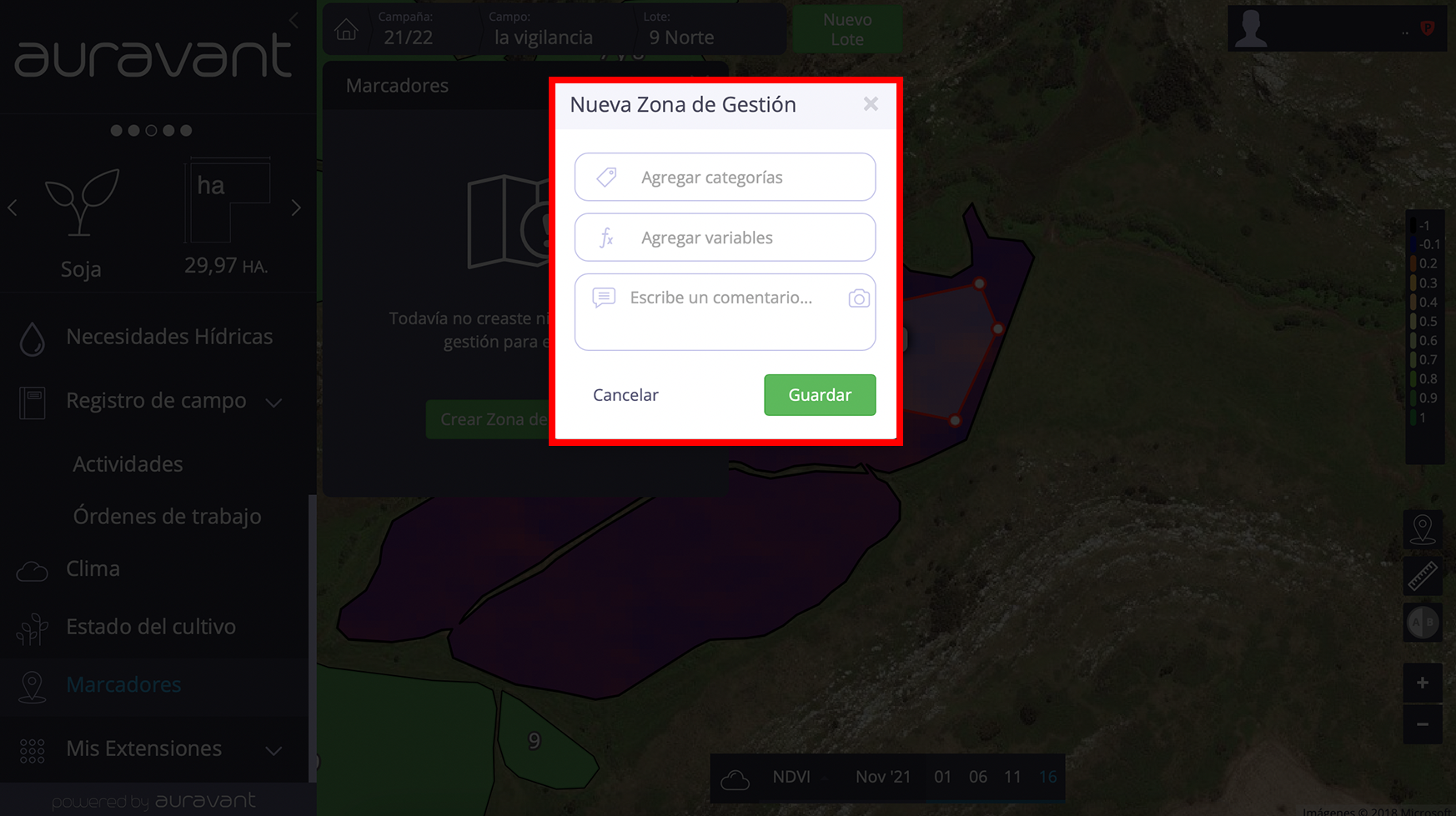
Task: Zoom in the map with plus button
Action: pyautogui.click(x=1423, y=683)
